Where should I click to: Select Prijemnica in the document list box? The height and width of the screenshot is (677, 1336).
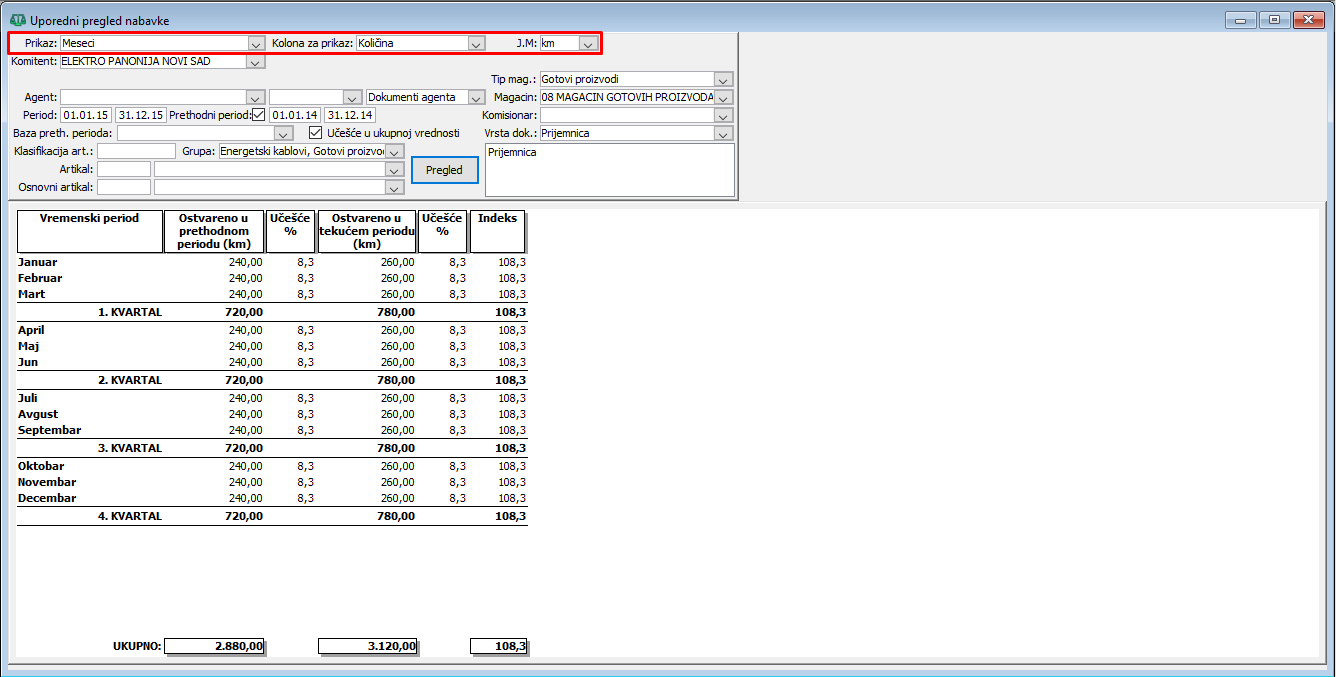tap(513, 153)
